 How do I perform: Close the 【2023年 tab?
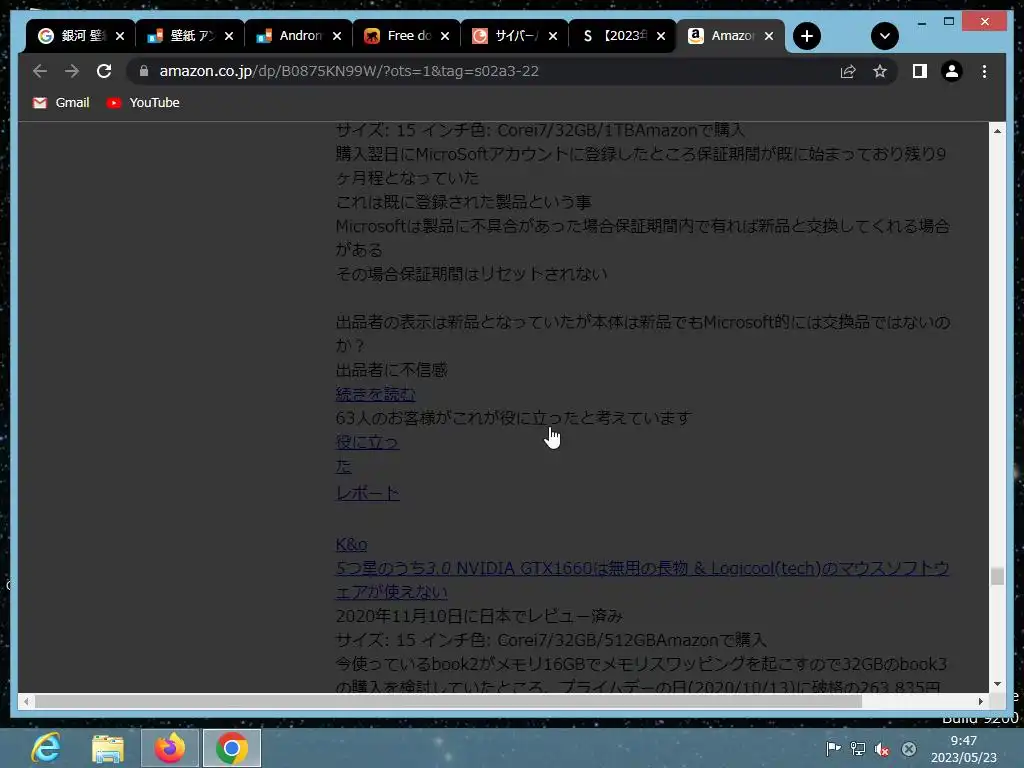point(661,36)
